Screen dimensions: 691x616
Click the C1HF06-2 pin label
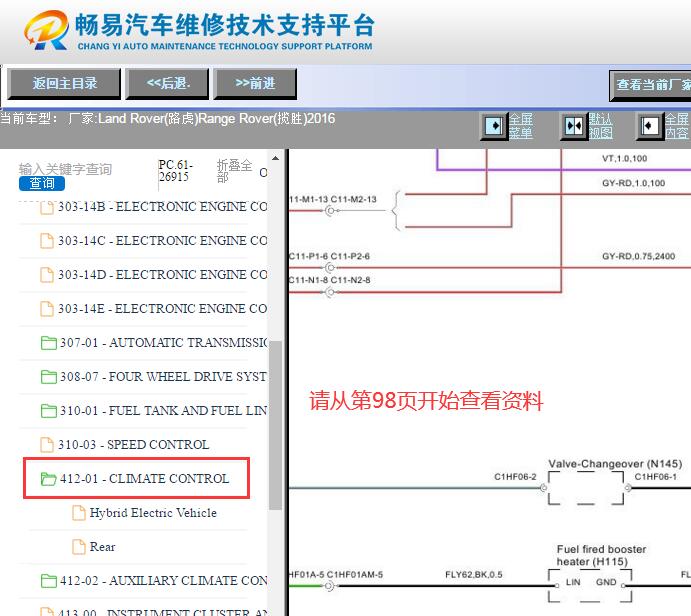point(515,477)
